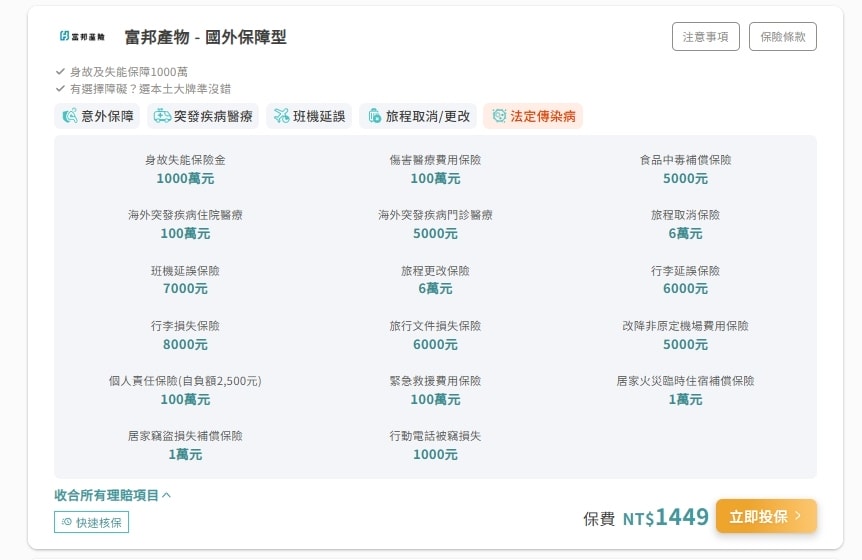Select the 突發疾病醫療 tag
The height and width of the screenshot is (560, 862).
click(x=203, y=116)
